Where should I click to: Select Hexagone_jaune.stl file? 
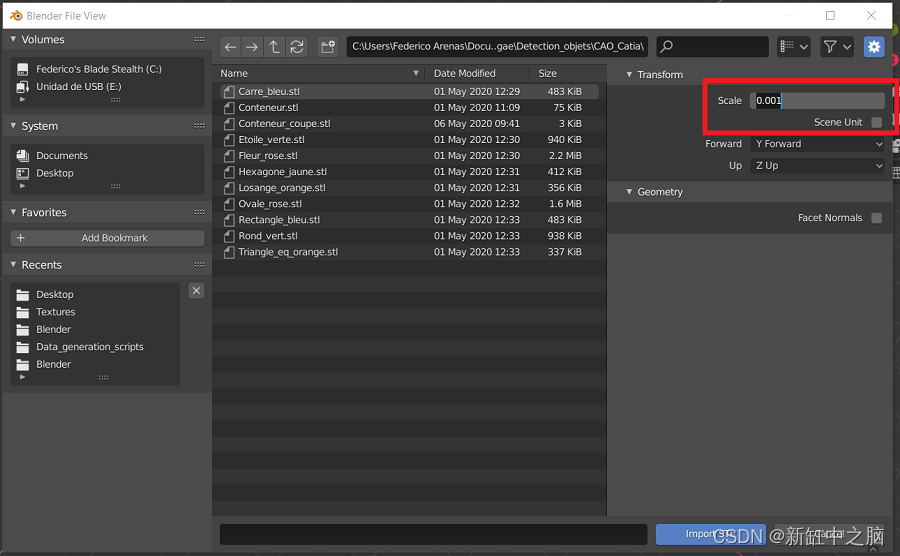tap(409, 172)
